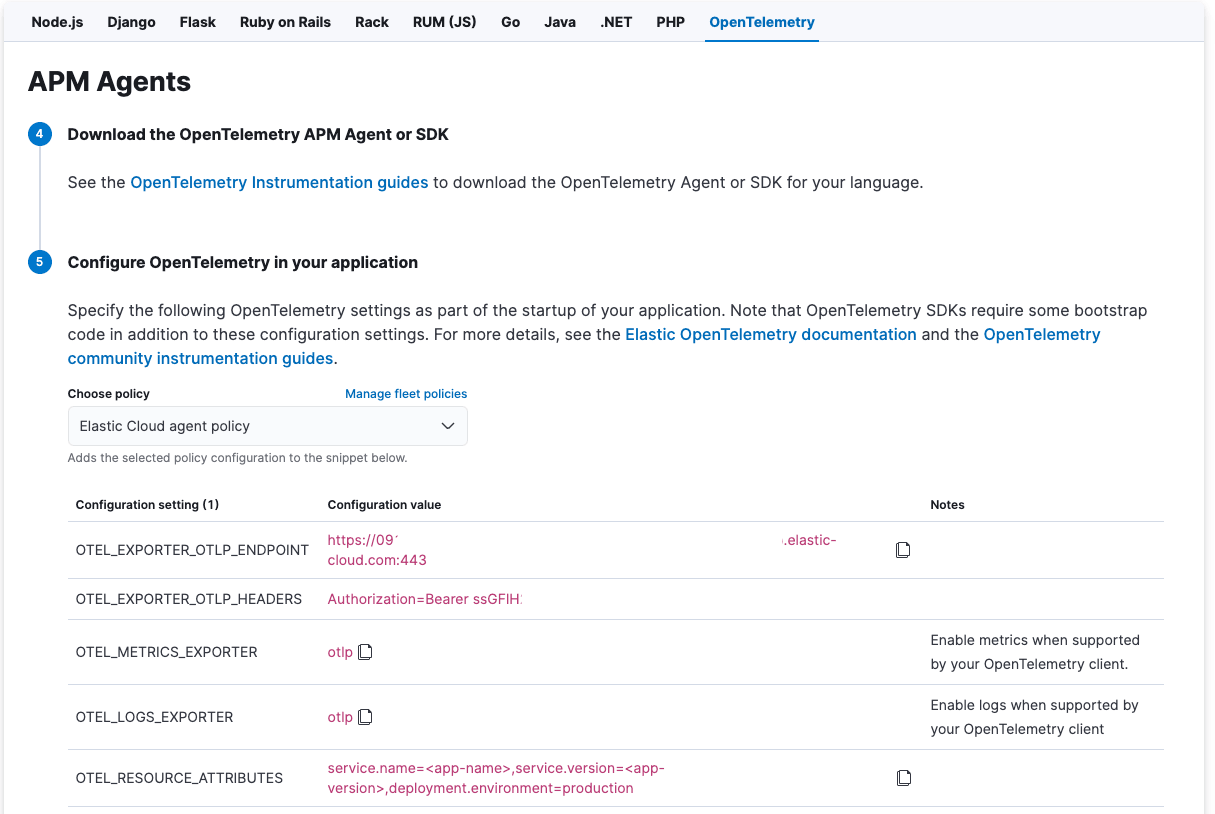1215x814 pixels.
Task: Open the Django tab
Action: 131,21
